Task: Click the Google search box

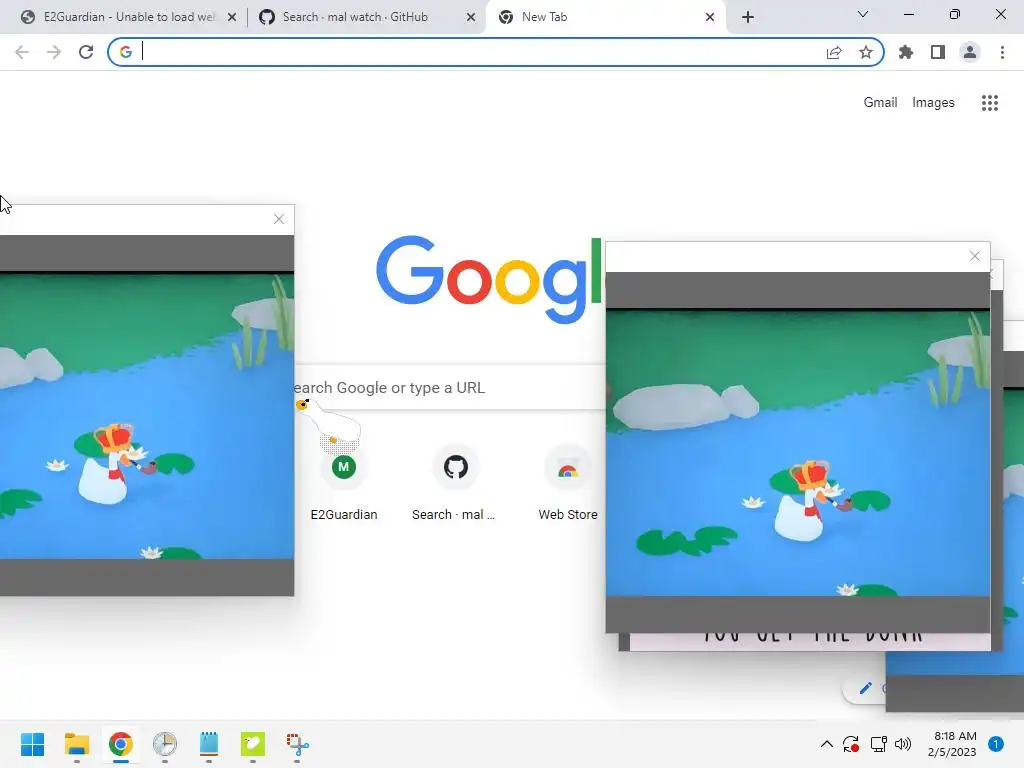Action: click(x=450, y=388)
